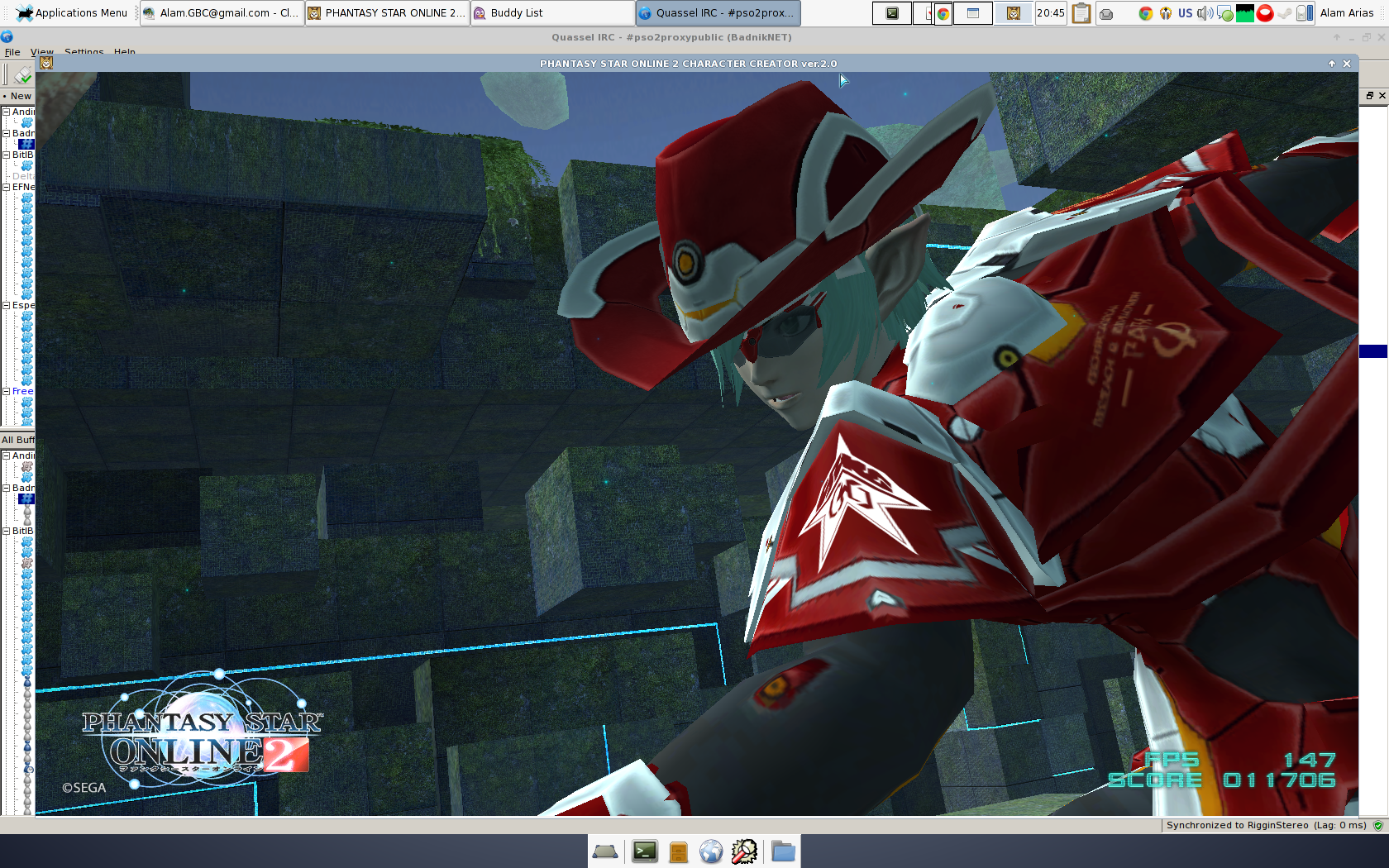Open Steam tray icon
The height and width of the screenshot is (868, 1389).
[x=1285, y=14]
